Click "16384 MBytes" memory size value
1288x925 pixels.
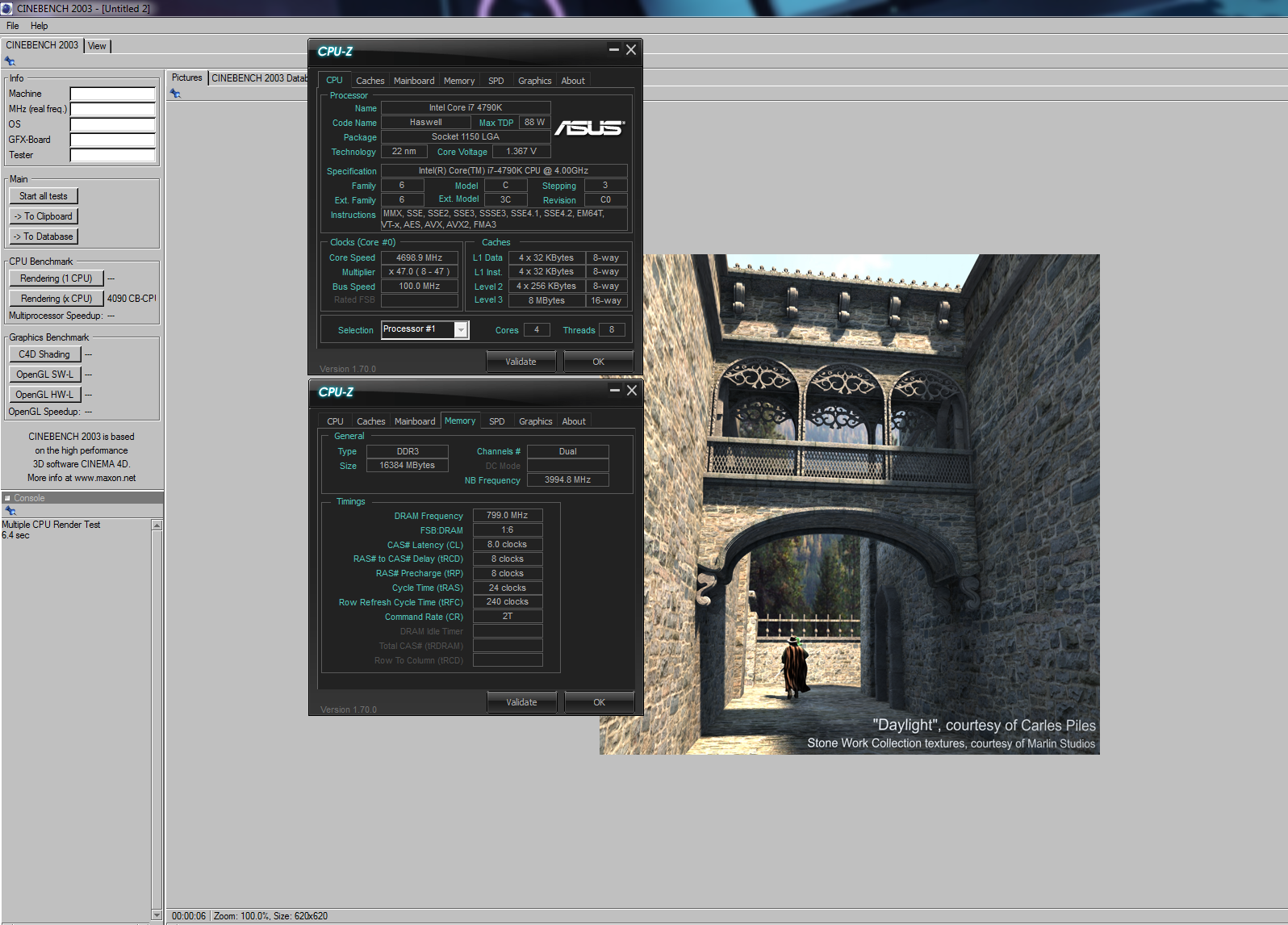click(408, 465)
